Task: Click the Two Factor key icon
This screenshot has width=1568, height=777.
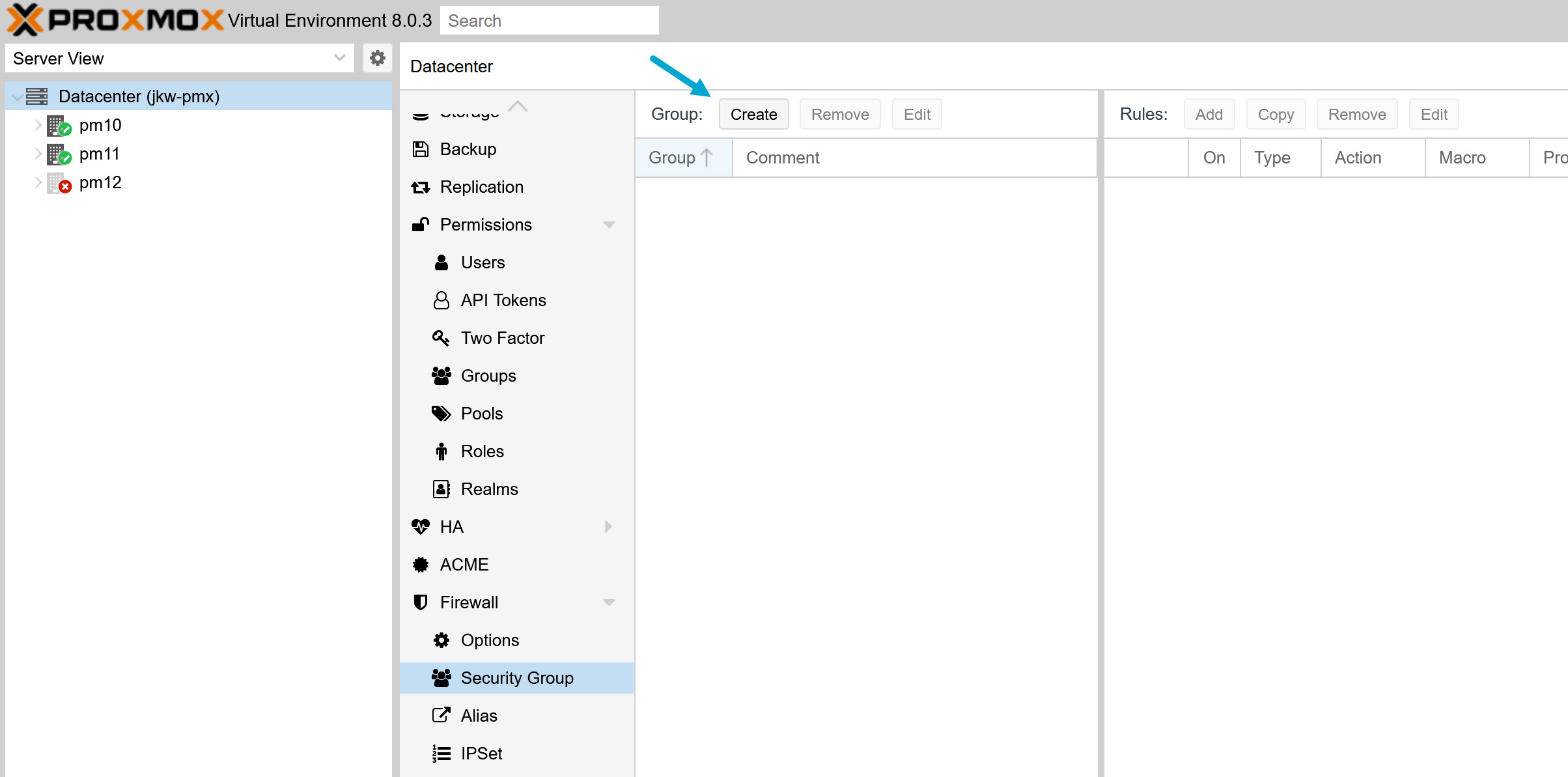Action: (441, 338)
